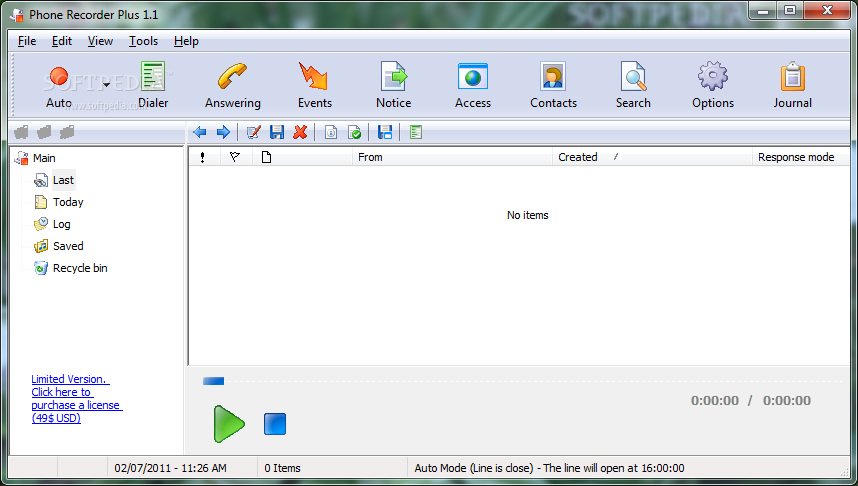Open the View menu
The width and height of the screenshot is (858, 486).
[100, 41]
